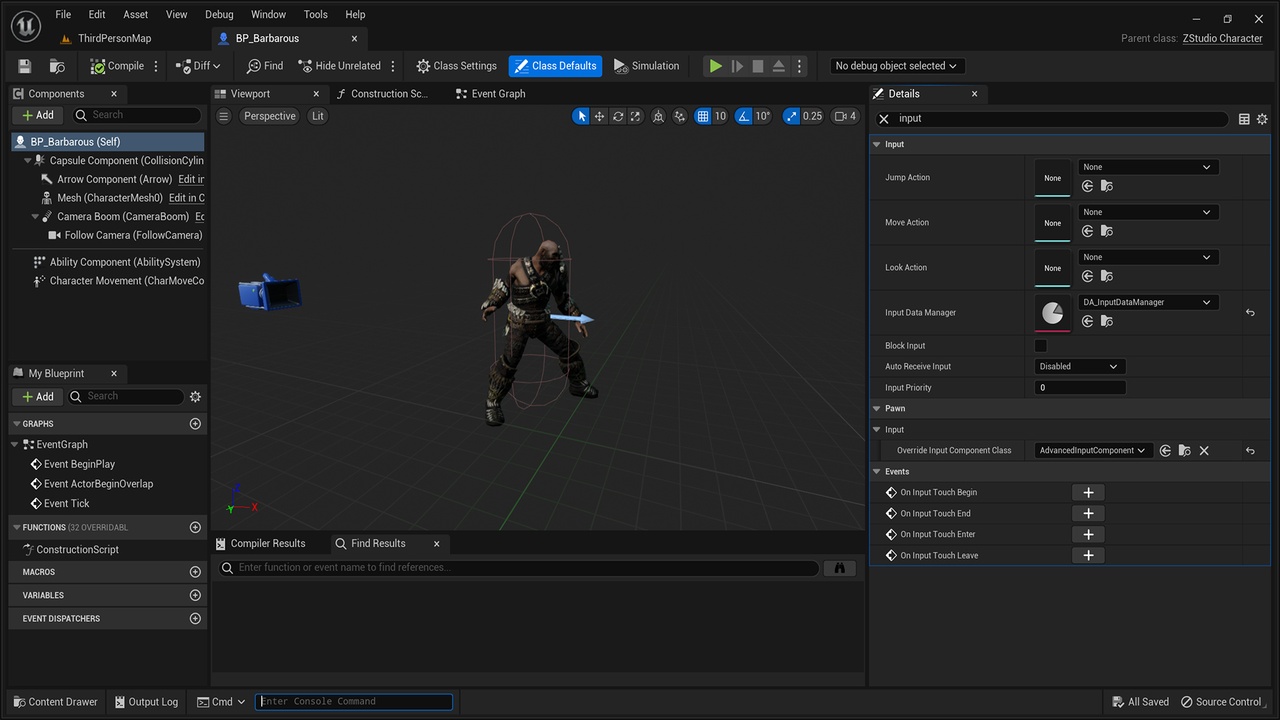Add a new variable with plus icon

(x=195, y=595)
